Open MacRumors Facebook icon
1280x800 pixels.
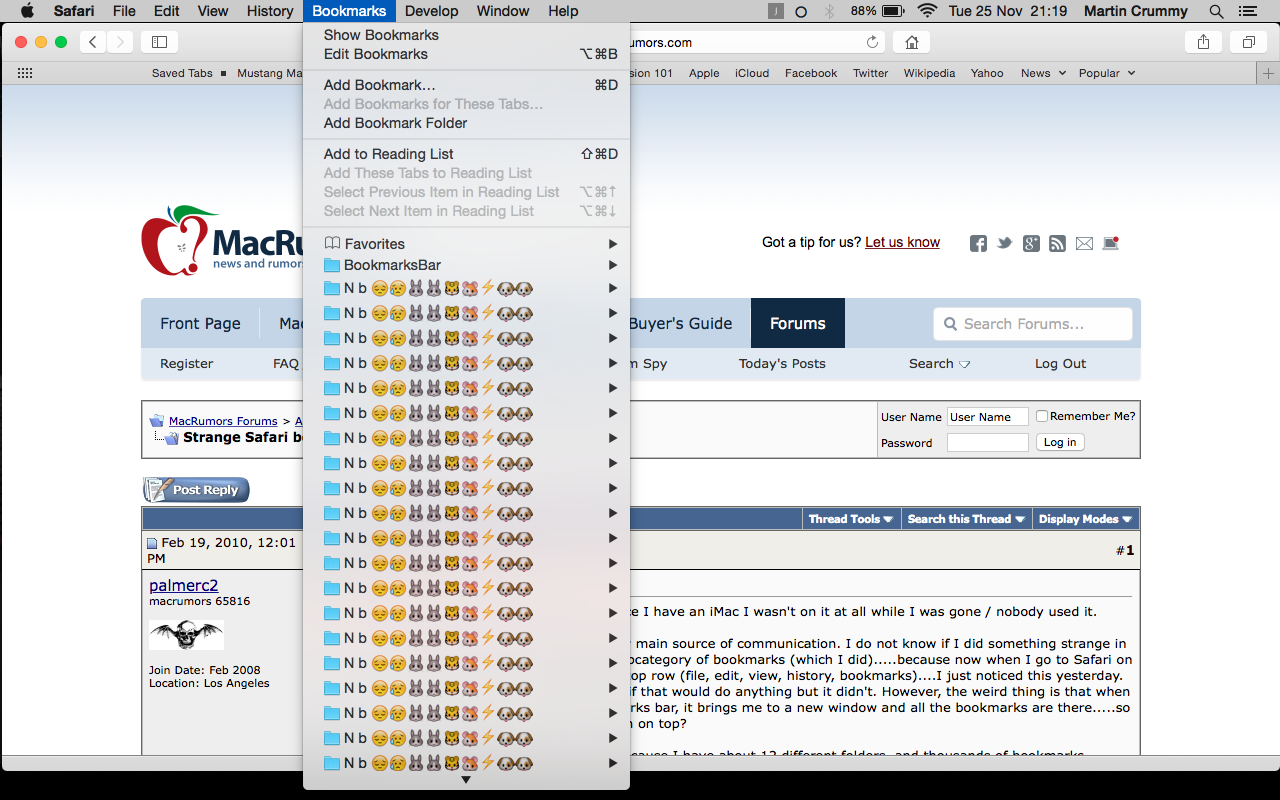979,243
